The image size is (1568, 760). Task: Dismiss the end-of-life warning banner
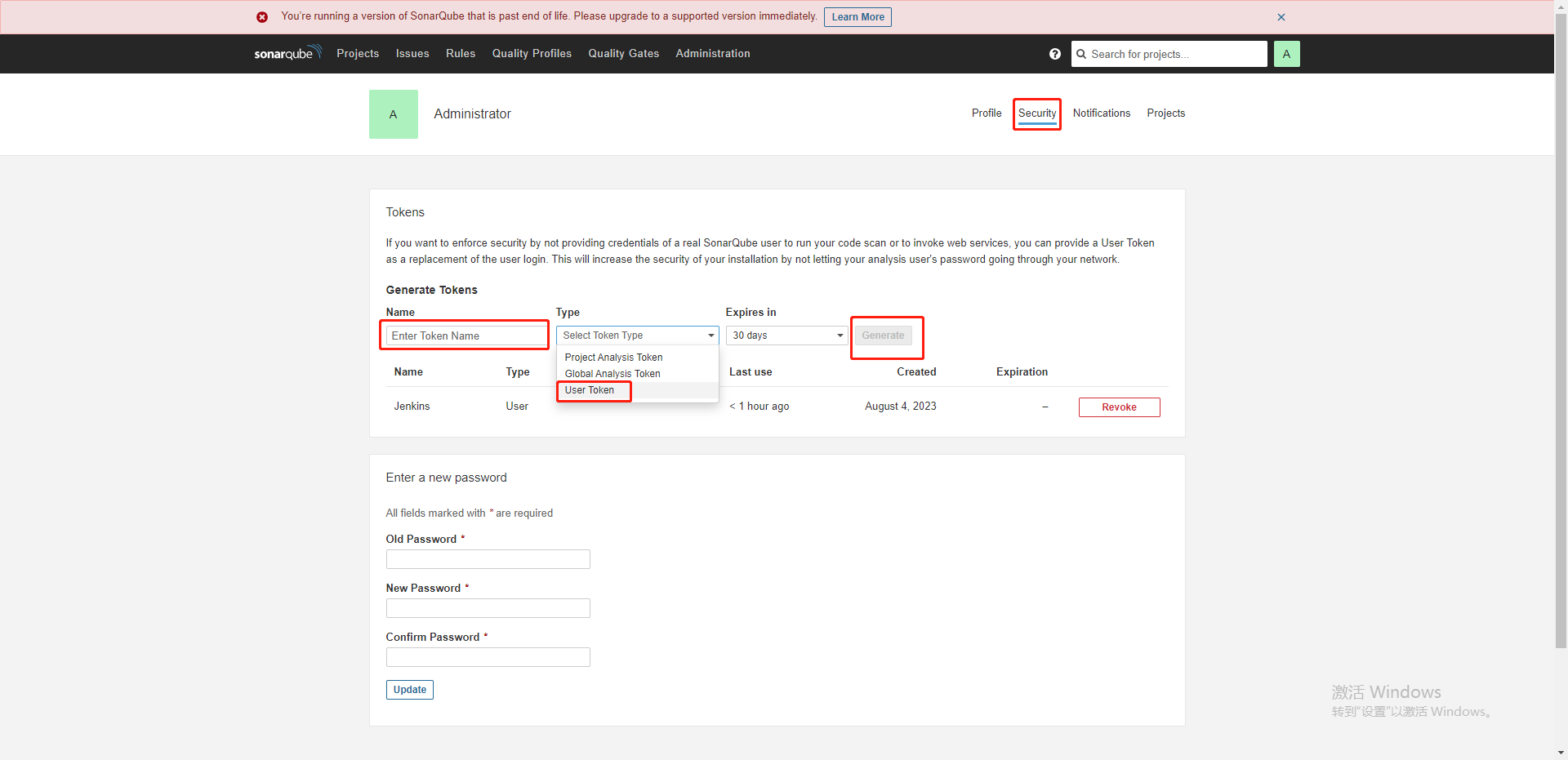[1281, 17]
